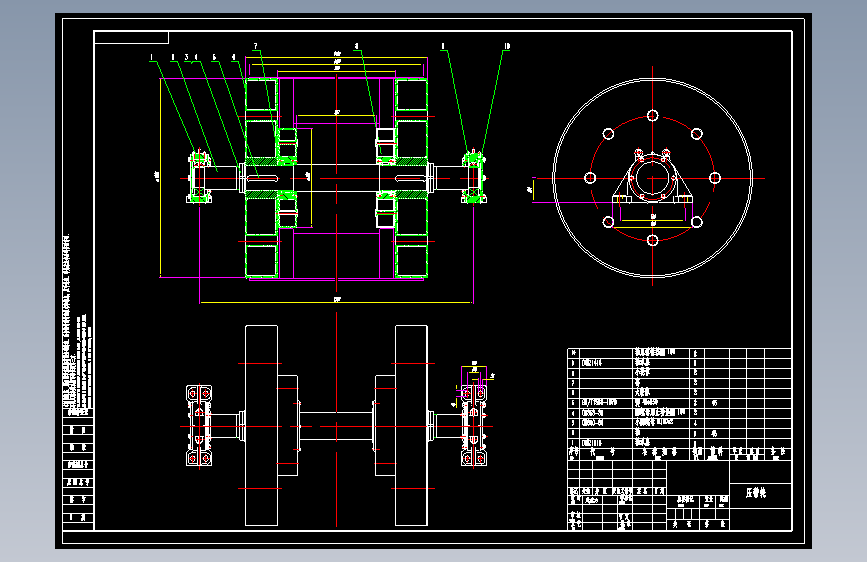This screenshot has width=867, height=562.
Task: Select the parts list table header row
Action: (680, 454)
